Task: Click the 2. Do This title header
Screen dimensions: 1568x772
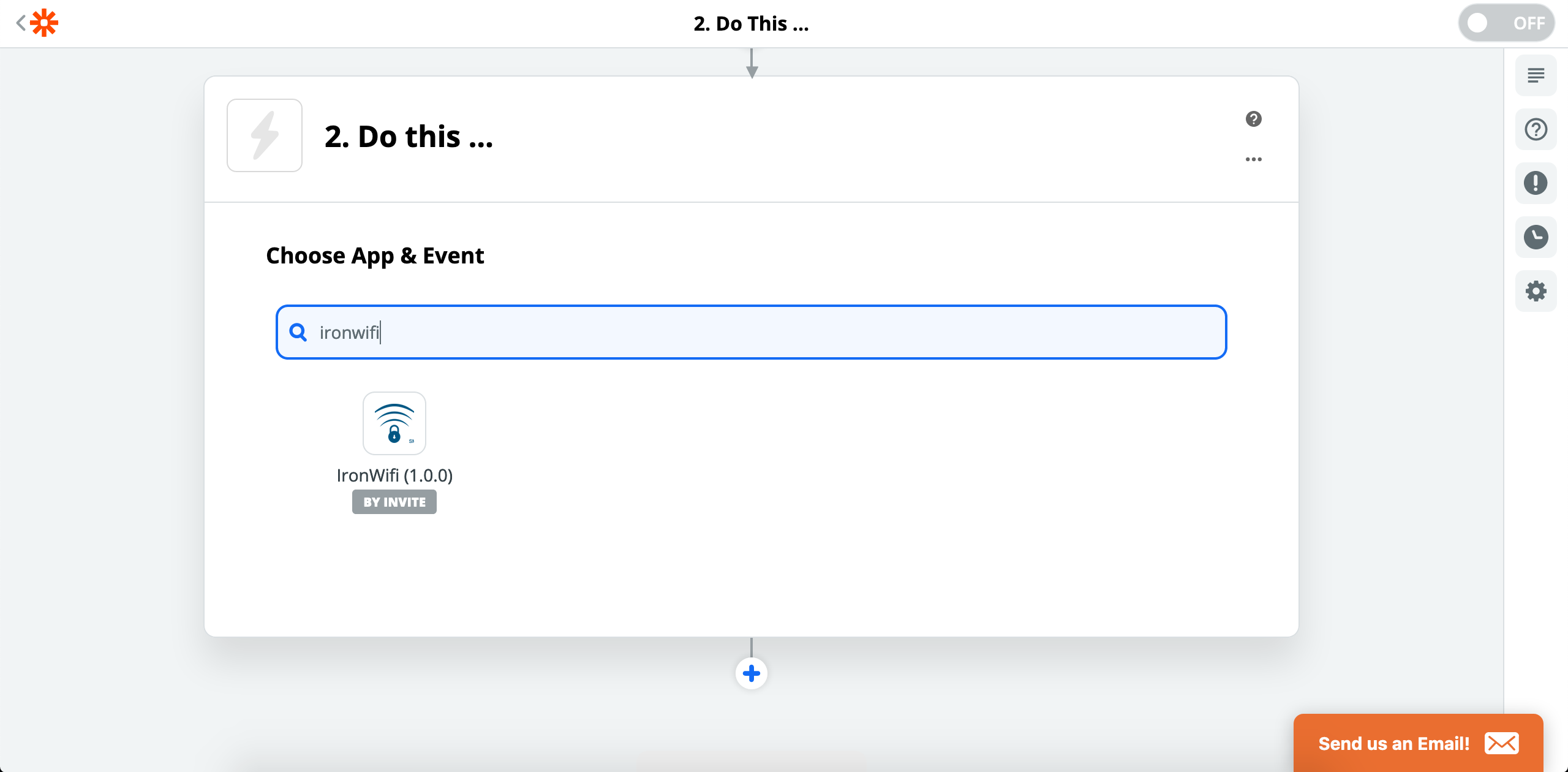Action: tap(750, 23)
